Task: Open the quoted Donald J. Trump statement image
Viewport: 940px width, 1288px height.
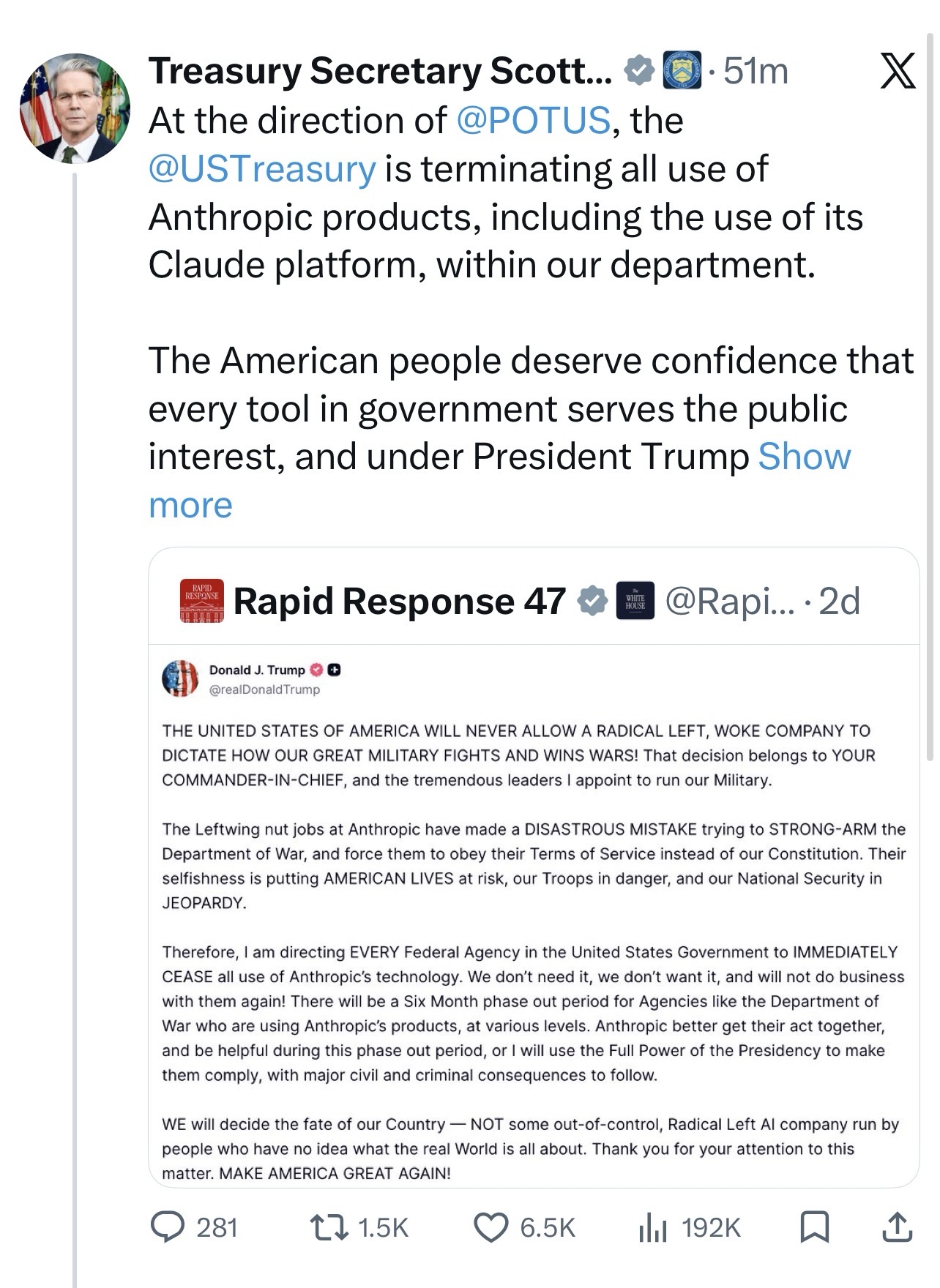Action: 533,915
